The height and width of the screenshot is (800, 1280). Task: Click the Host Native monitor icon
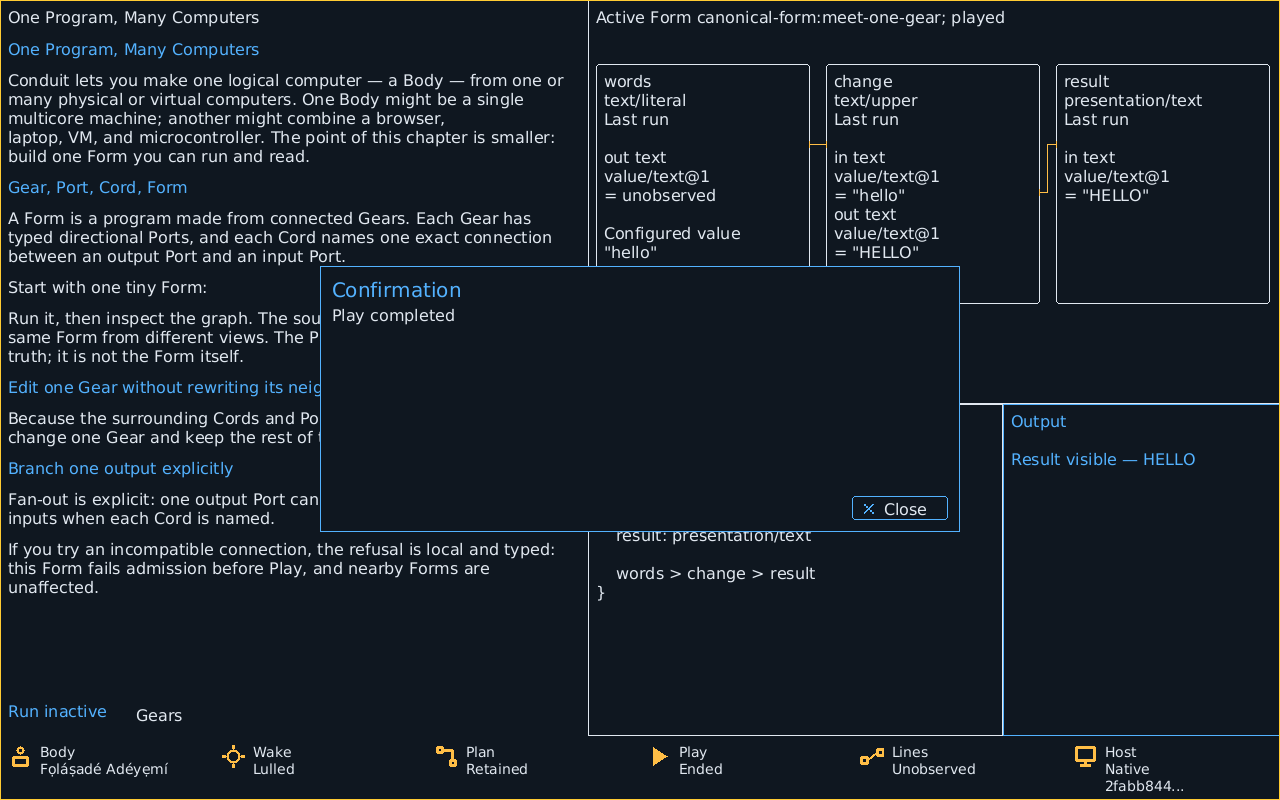[x=1086, y=757]
